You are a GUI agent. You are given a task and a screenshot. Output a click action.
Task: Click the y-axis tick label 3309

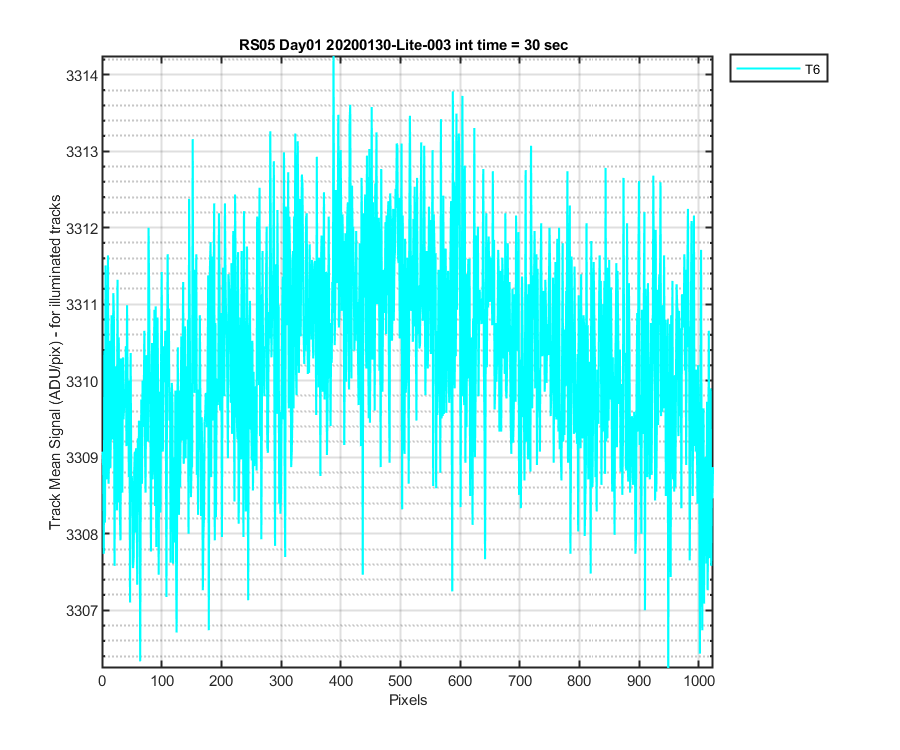82,458
